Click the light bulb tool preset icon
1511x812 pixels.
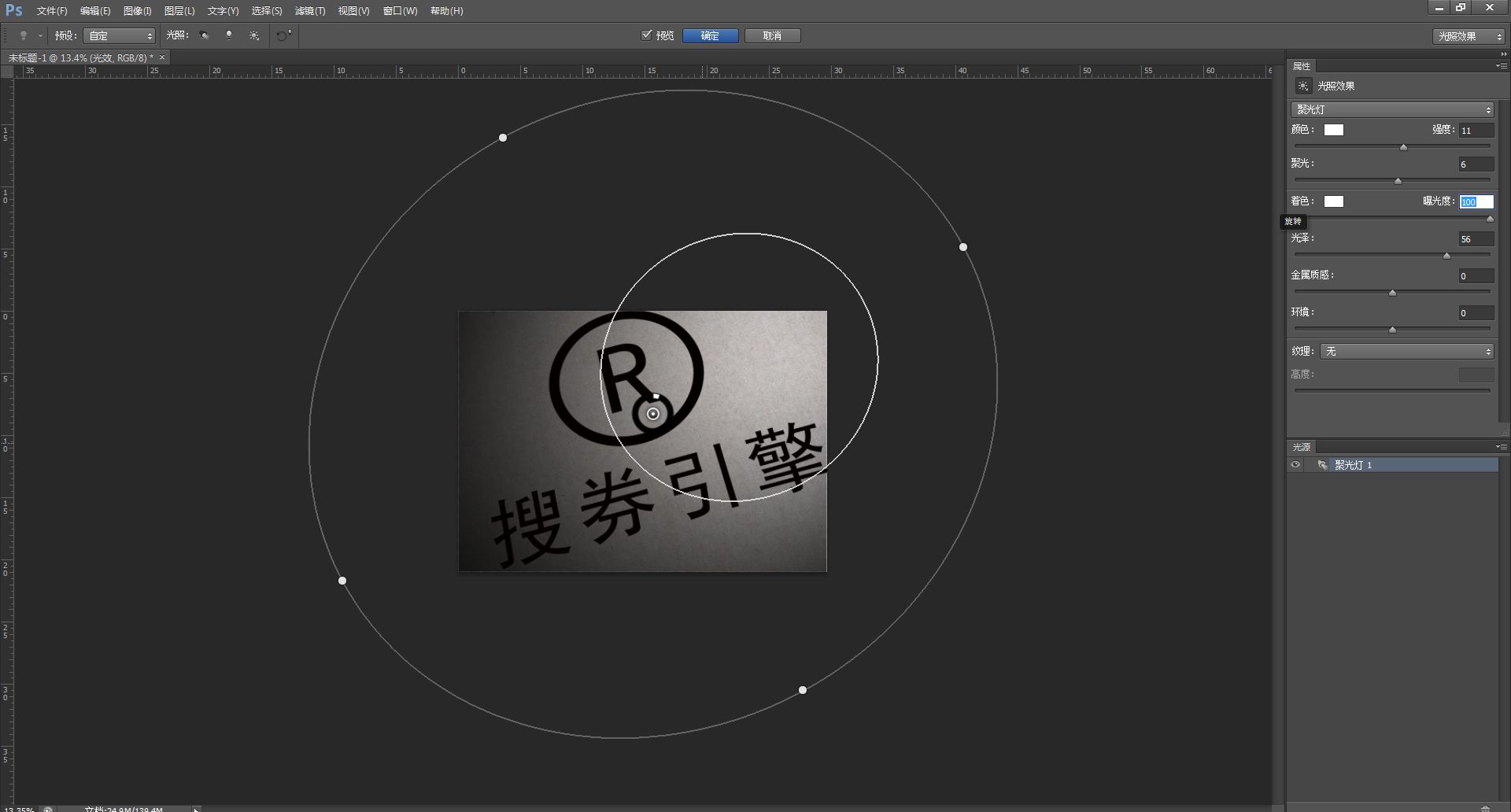coord(24,35)
